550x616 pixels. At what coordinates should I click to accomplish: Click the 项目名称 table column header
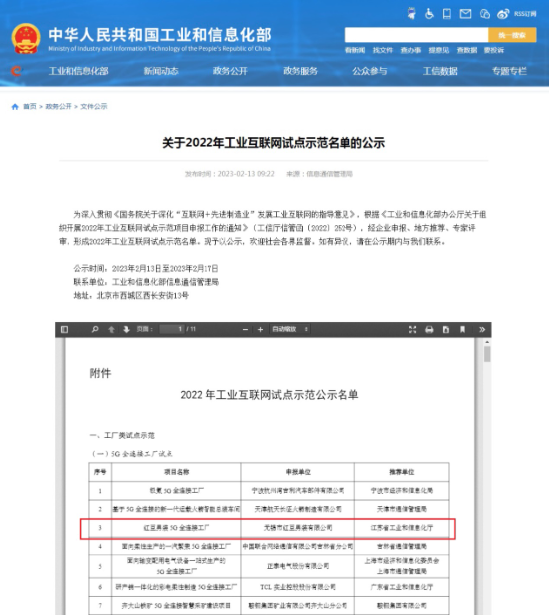click(x=176, y=472)
